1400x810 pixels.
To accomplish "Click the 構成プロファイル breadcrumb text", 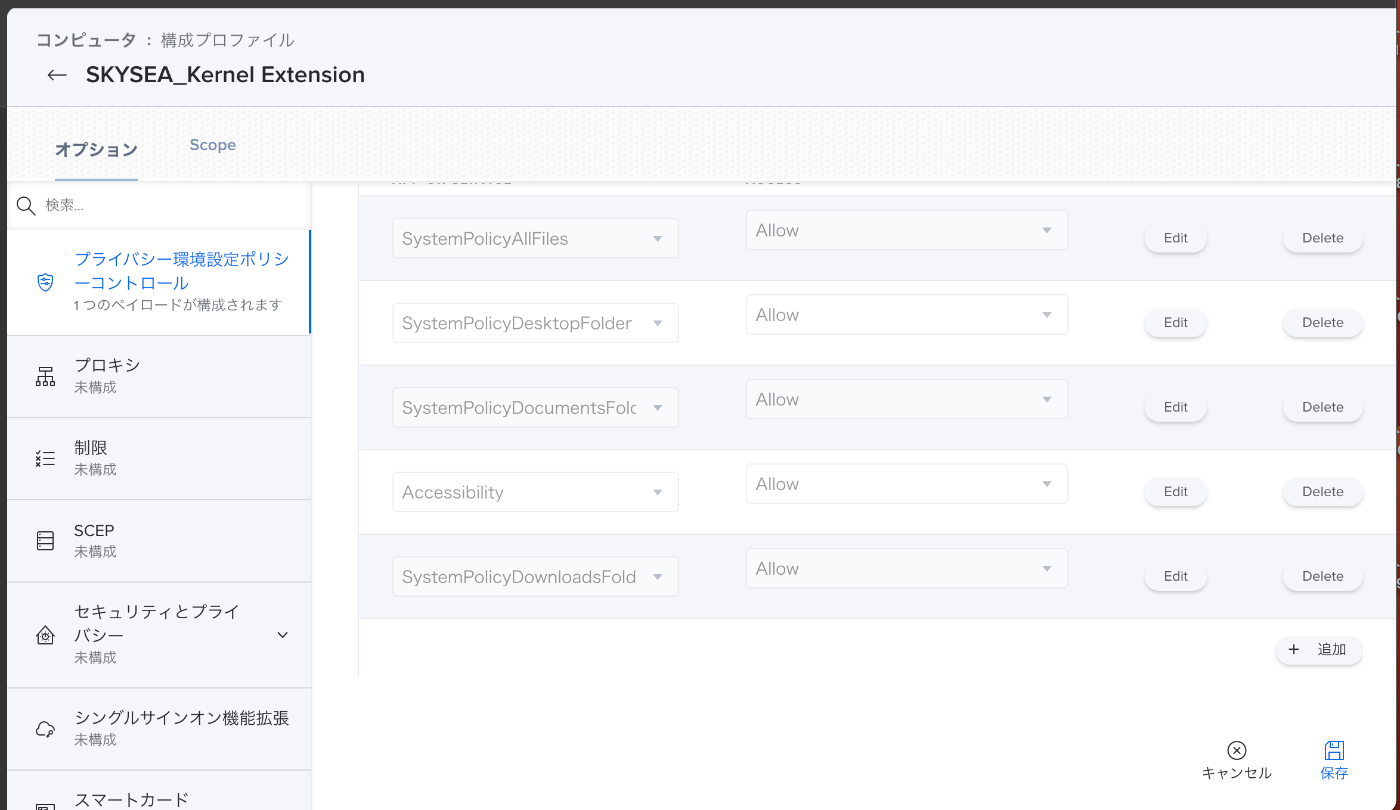I will pos(227,41).
